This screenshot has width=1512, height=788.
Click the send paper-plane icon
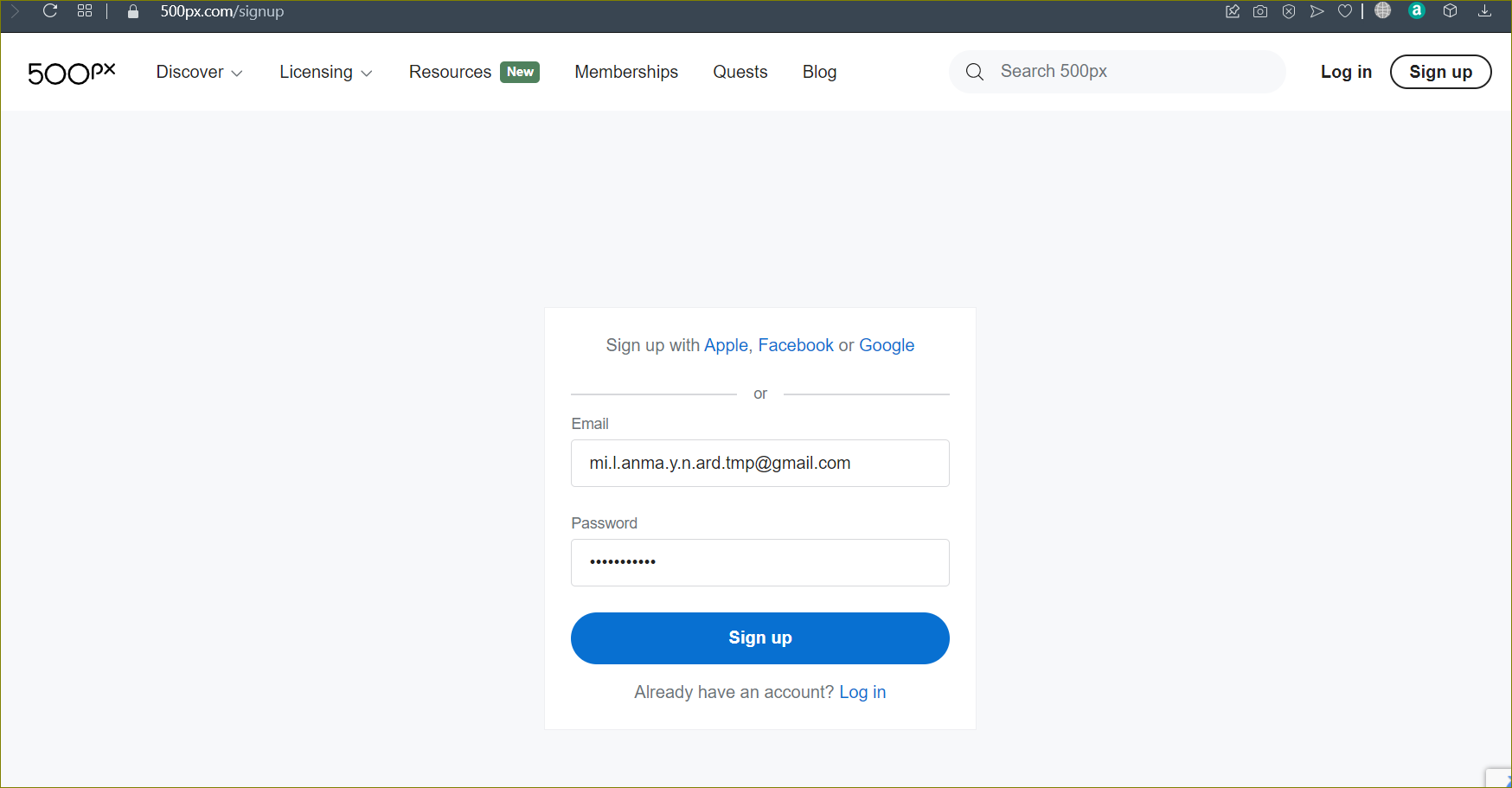(x=1317, y=11)
